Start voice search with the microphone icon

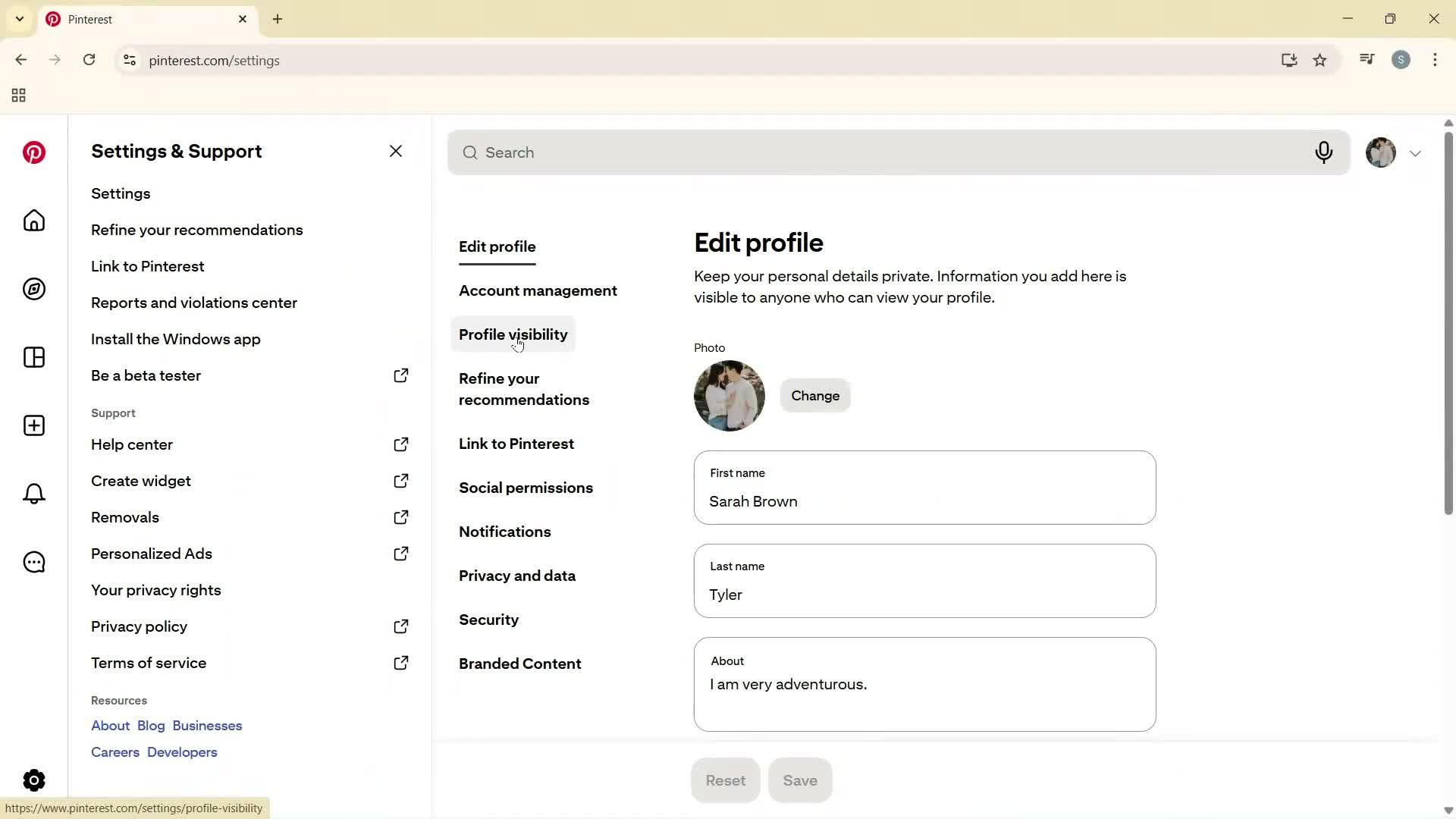tap(1324, 152)
